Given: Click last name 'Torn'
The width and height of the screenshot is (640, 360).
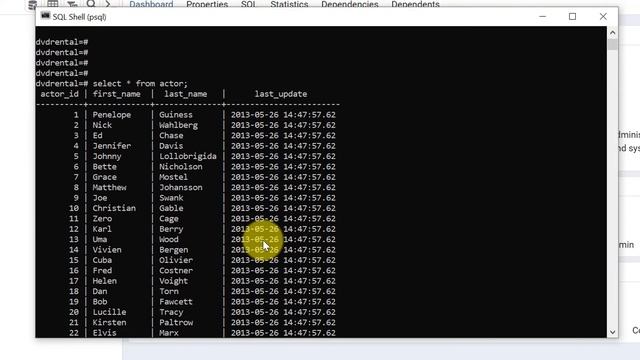Looking at the screenshot, I should tap(169, 291).
